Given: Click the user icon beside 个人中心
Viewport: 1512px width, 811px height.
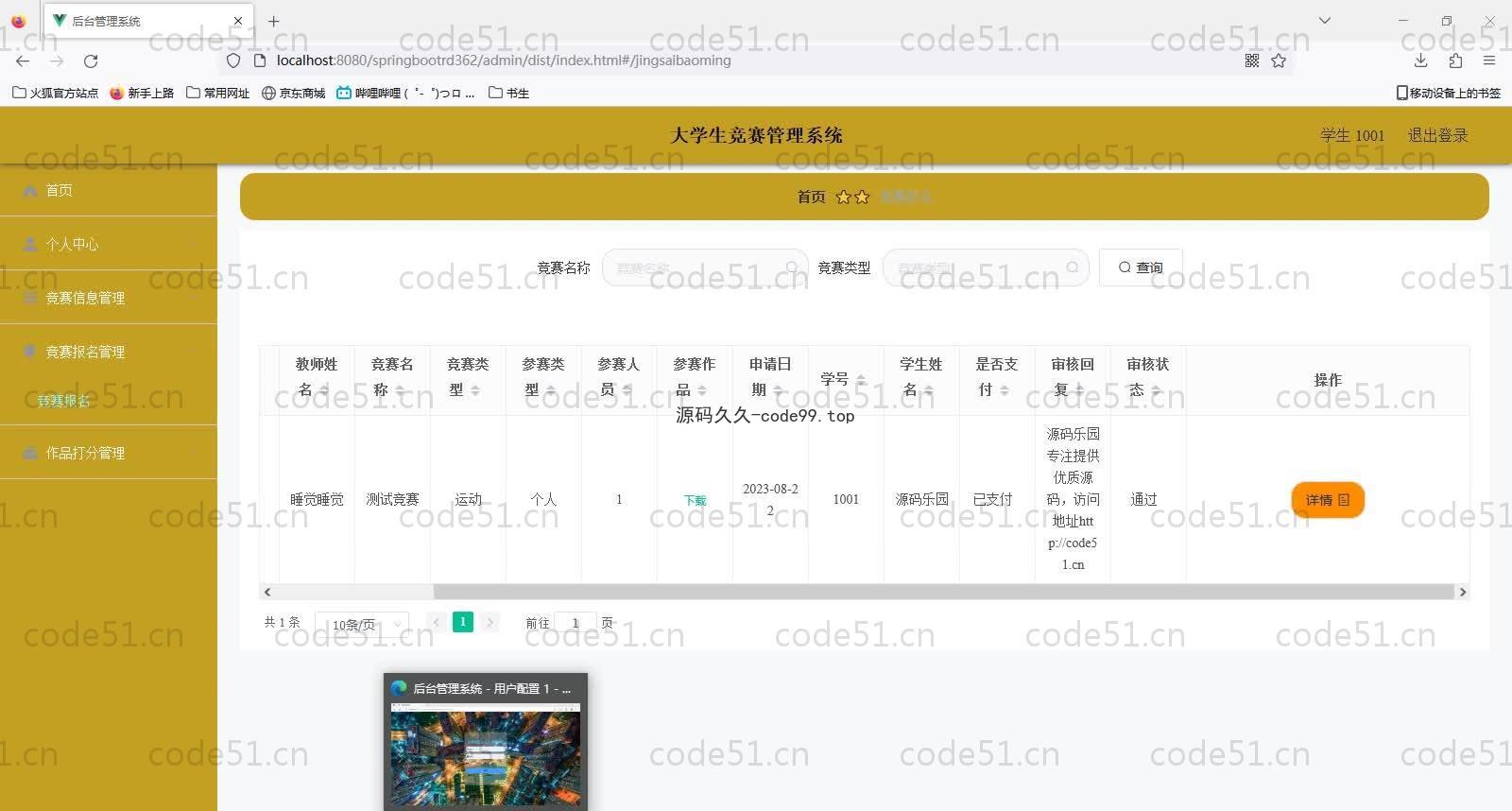Looking at the screenshot, I should pos(30,244).
